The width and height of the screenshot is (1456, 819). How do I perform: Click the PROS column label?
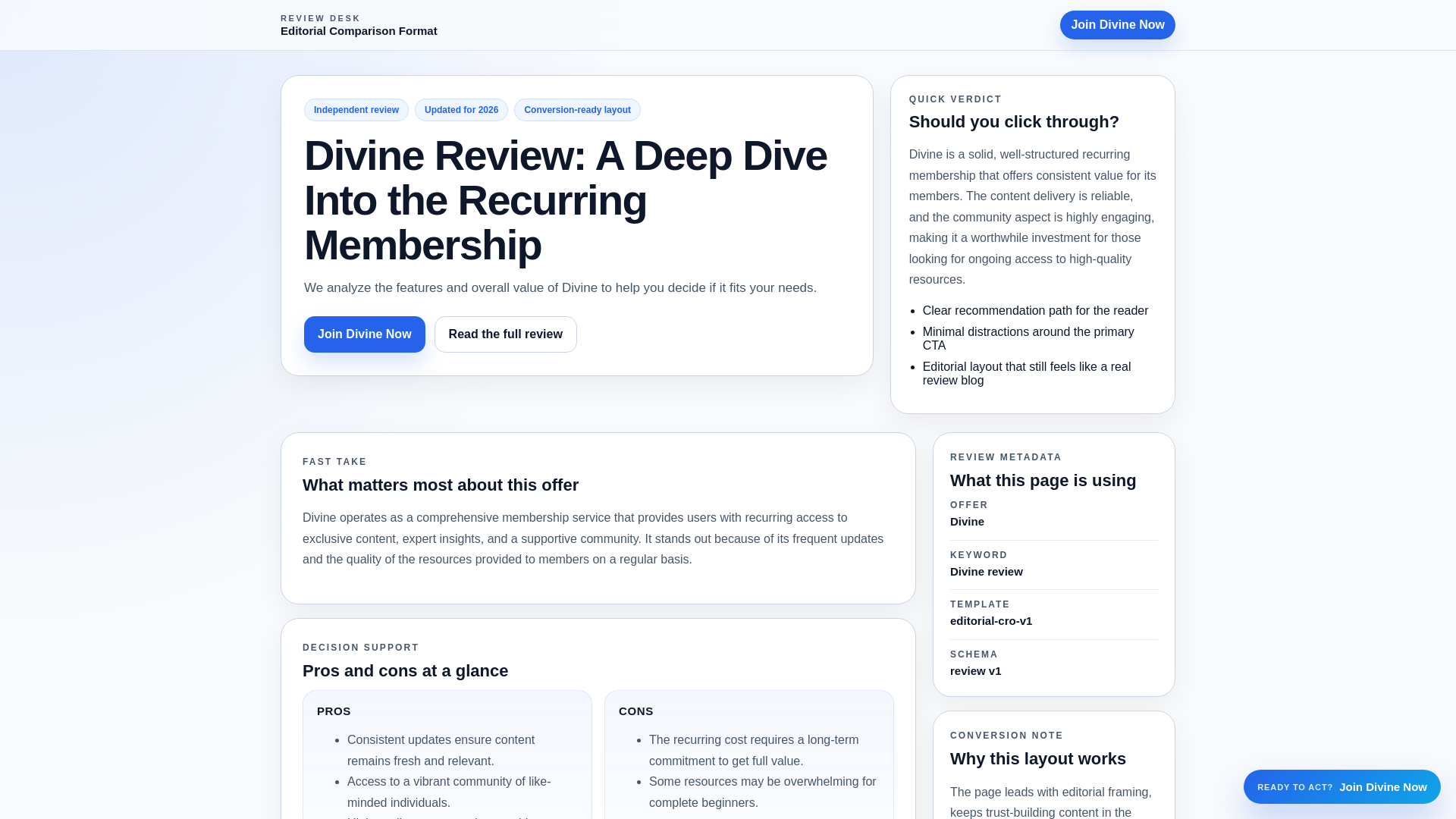pyautogui.click(x=334, y=711)
